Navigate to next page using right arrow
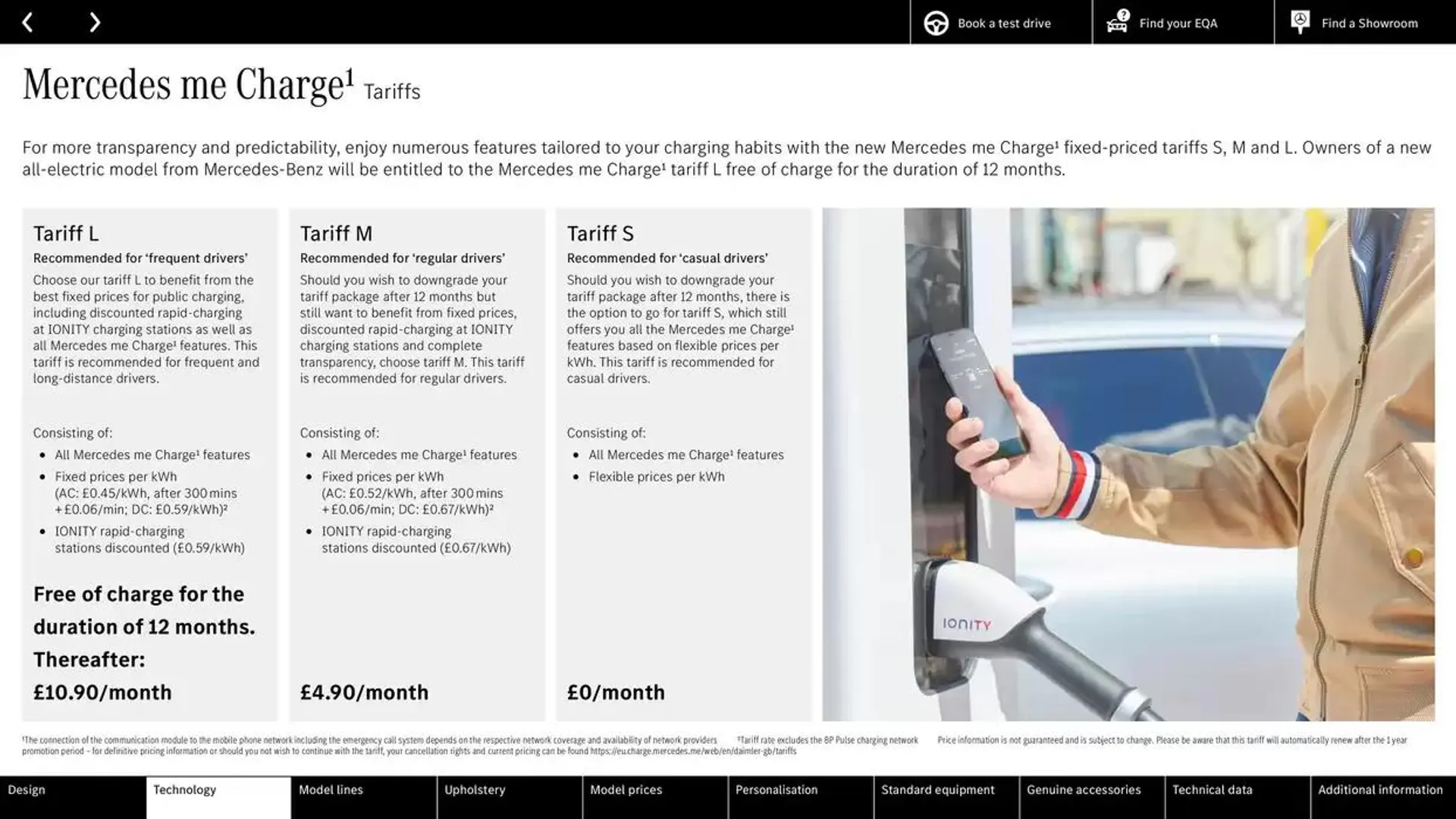The image size is (1456, 819). (93, 21)
